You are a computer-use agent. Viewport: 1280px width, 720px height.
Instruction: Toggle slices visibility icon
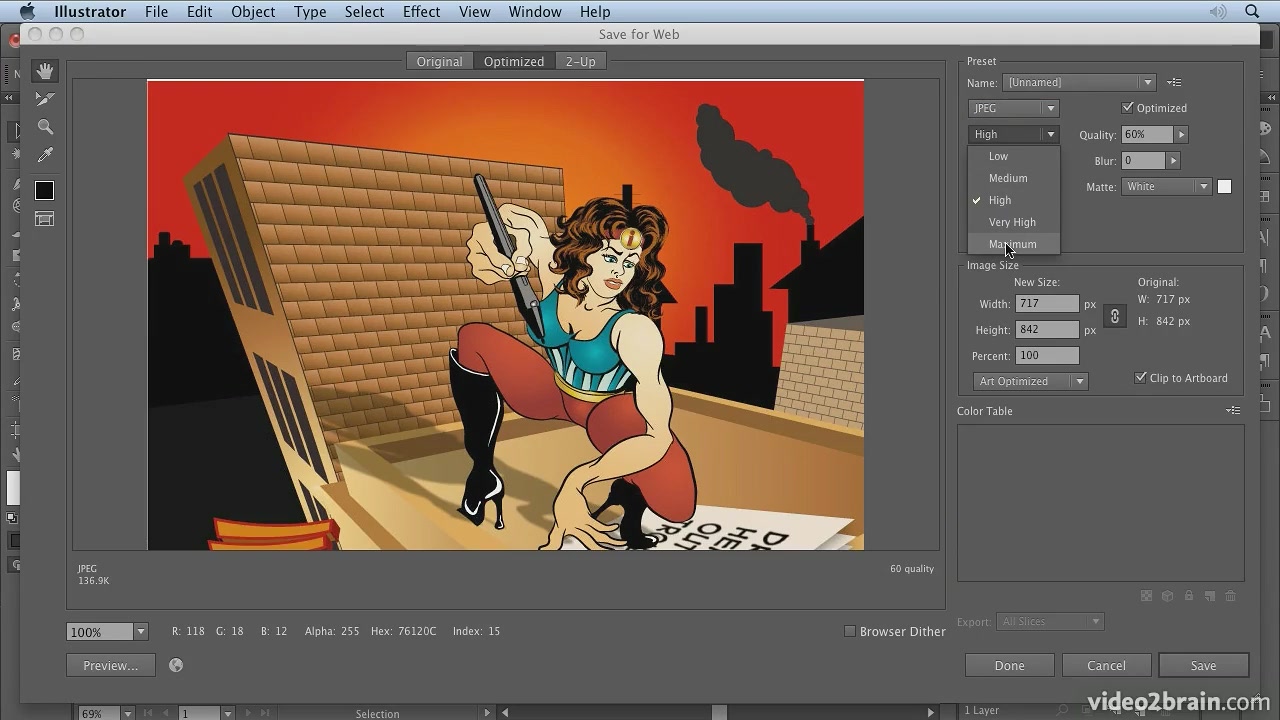point(44,219)
